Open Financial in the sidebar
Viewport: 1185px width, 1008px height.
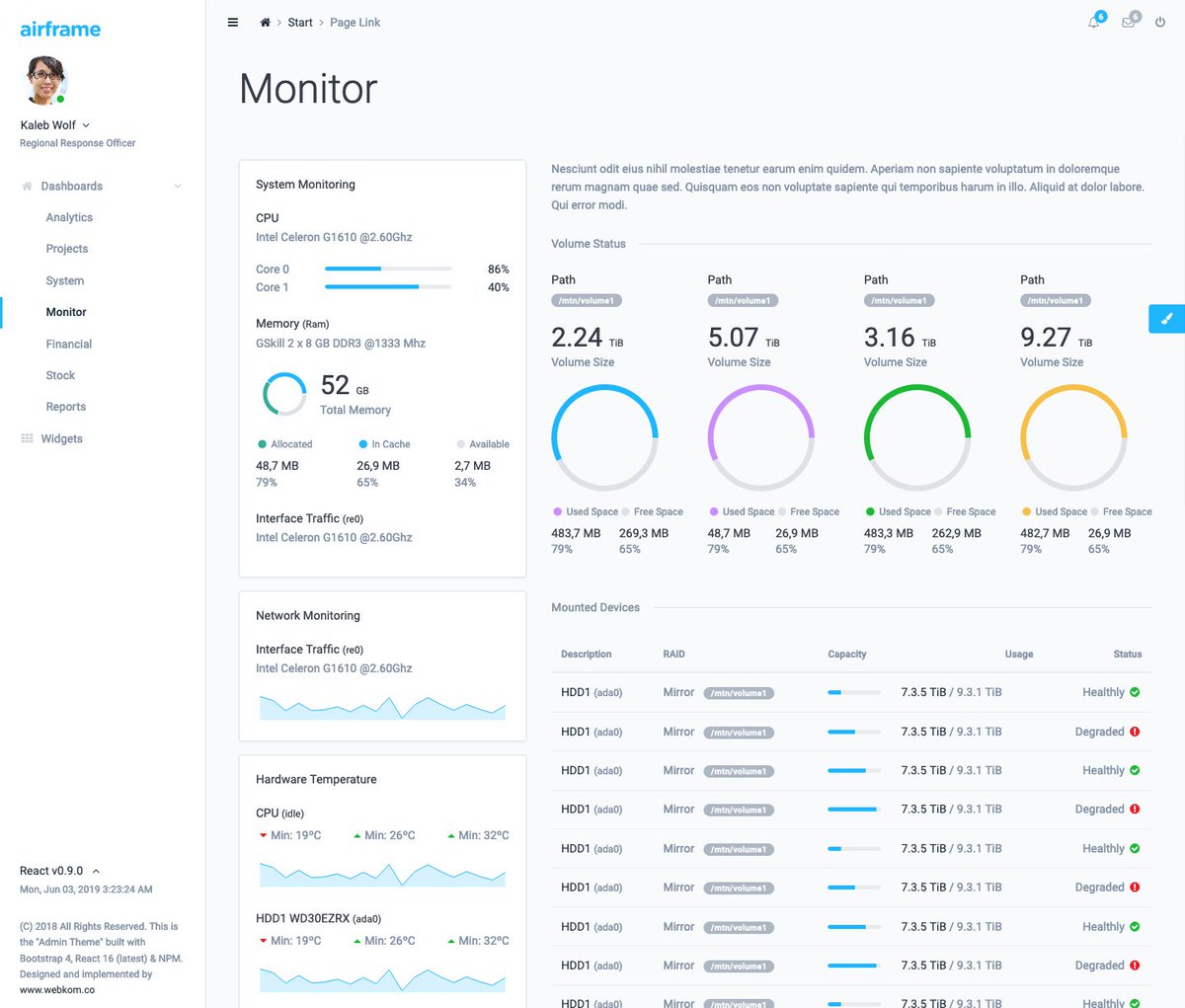[x=69, y=344]
